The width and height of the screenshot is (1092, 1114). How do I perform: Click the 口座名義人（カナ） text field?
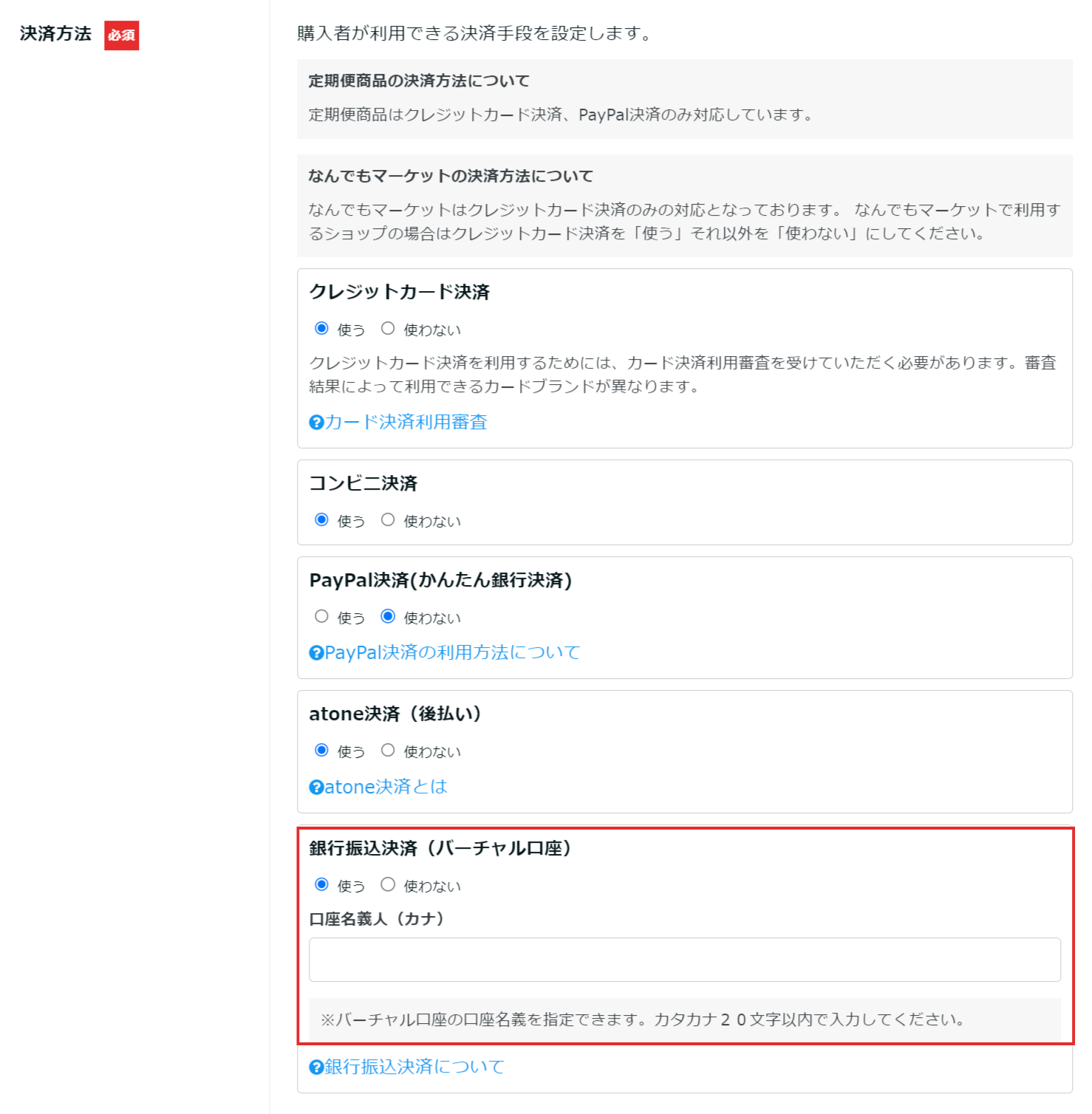684,960
